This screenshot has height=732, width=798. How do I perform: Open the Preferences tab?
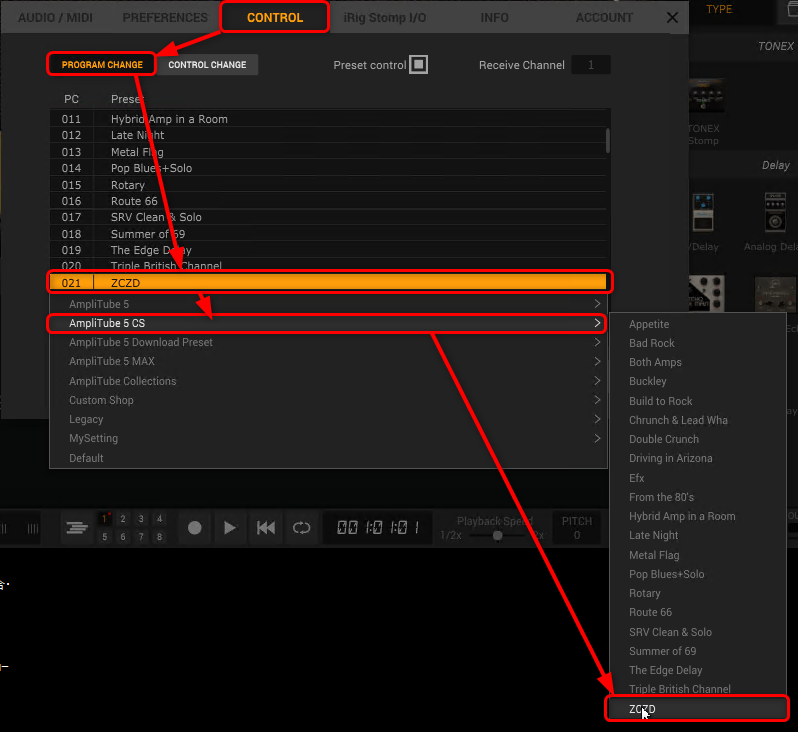165,17
